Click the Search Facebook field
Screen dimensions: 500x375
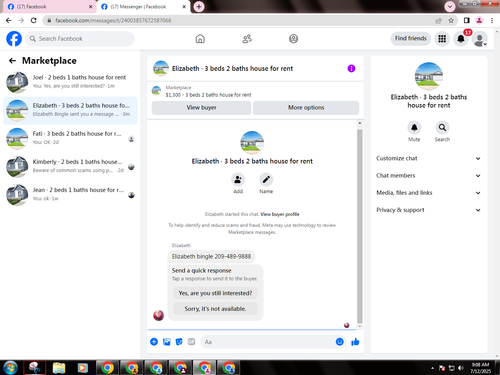coord(80,39)
